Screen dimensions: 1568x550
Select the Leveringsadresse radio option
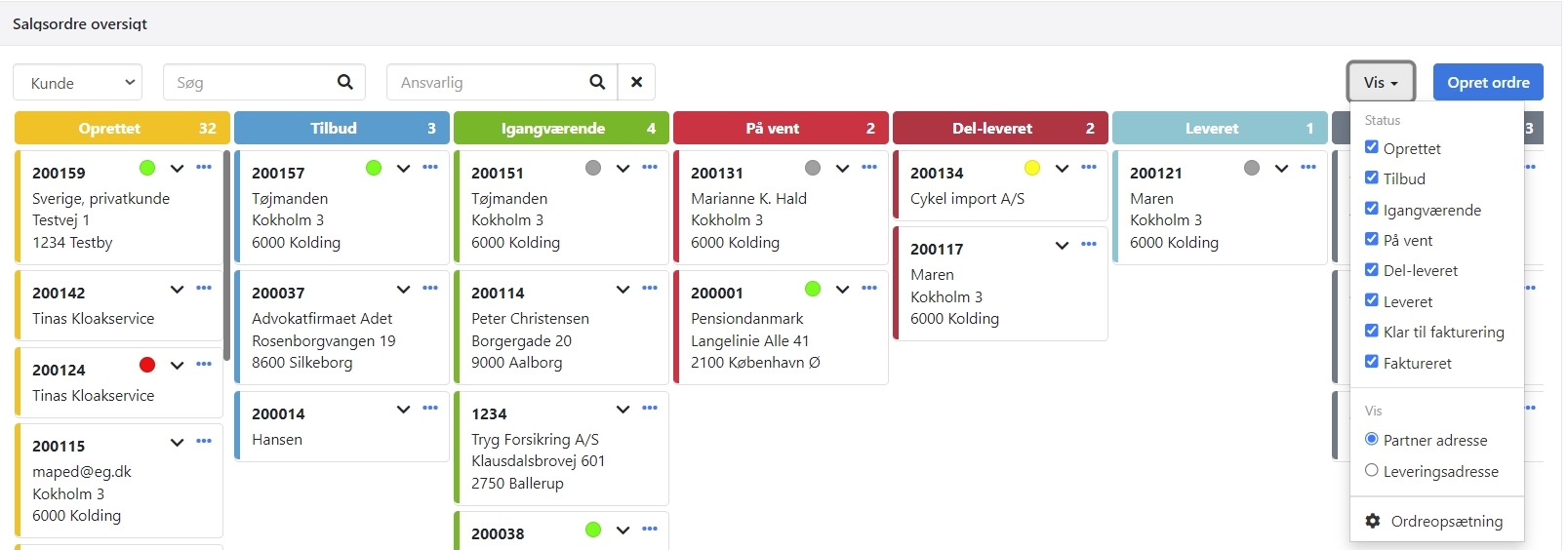[1372, 470]
